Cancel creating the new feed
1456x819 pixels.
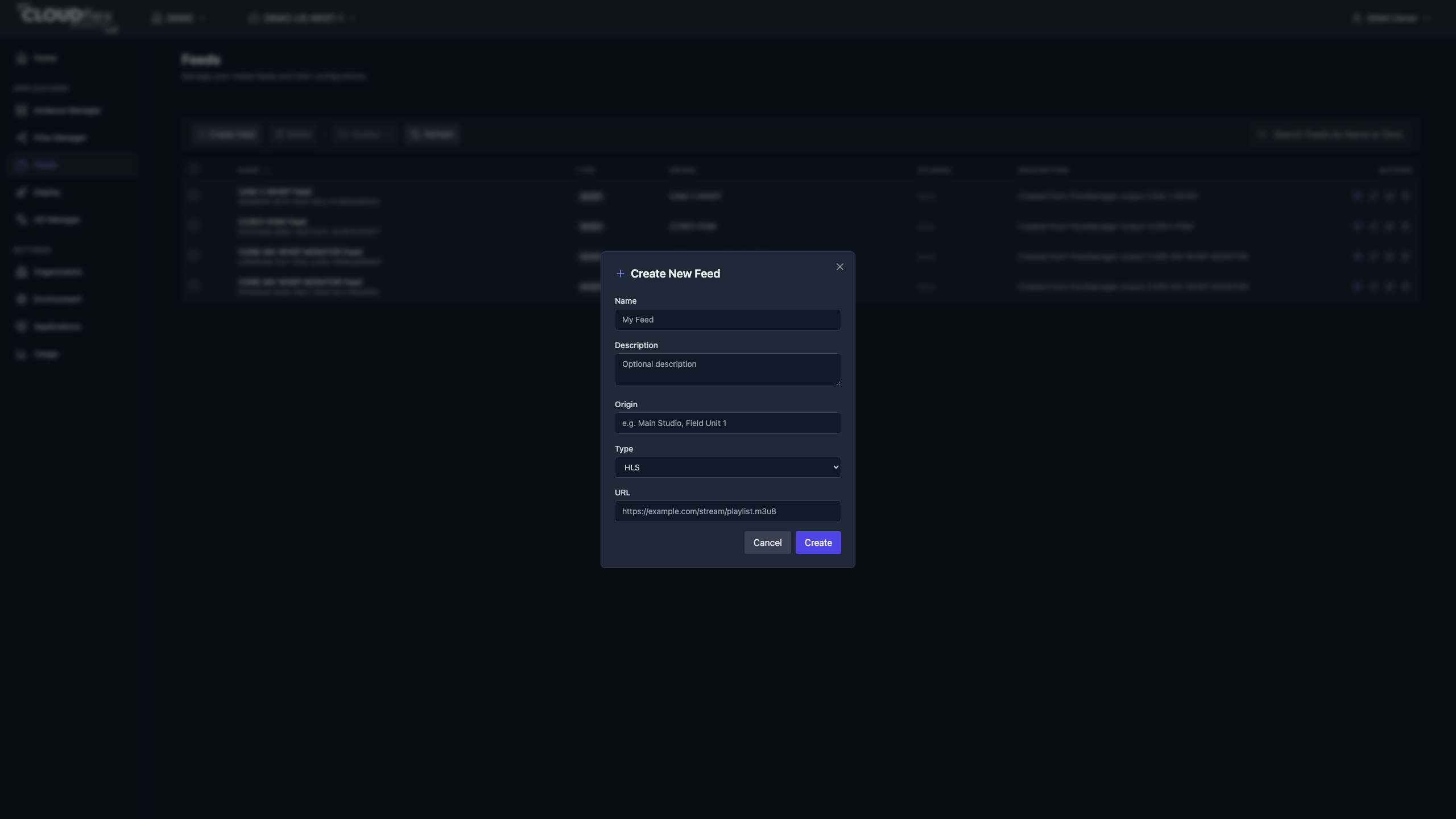(767, 543)
